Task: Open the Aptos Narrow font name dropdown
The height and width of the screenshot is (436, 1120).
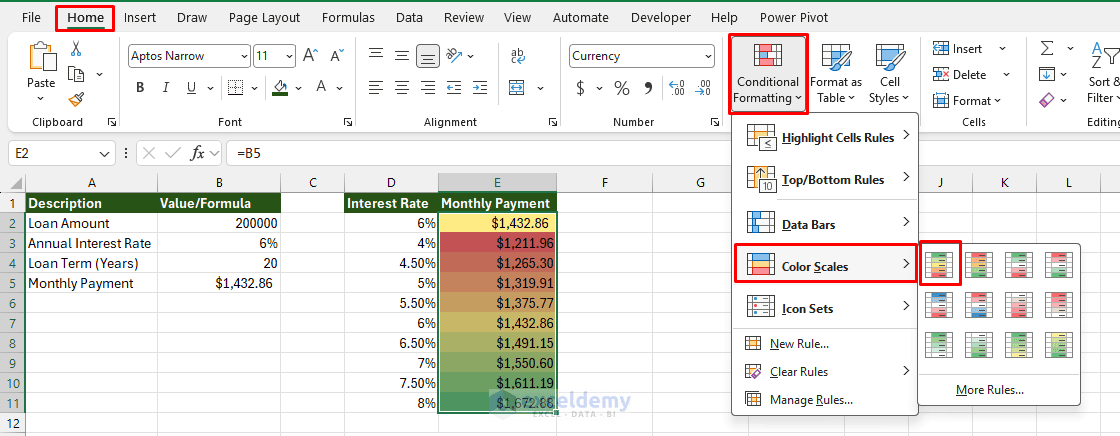Action: [245, 56]
